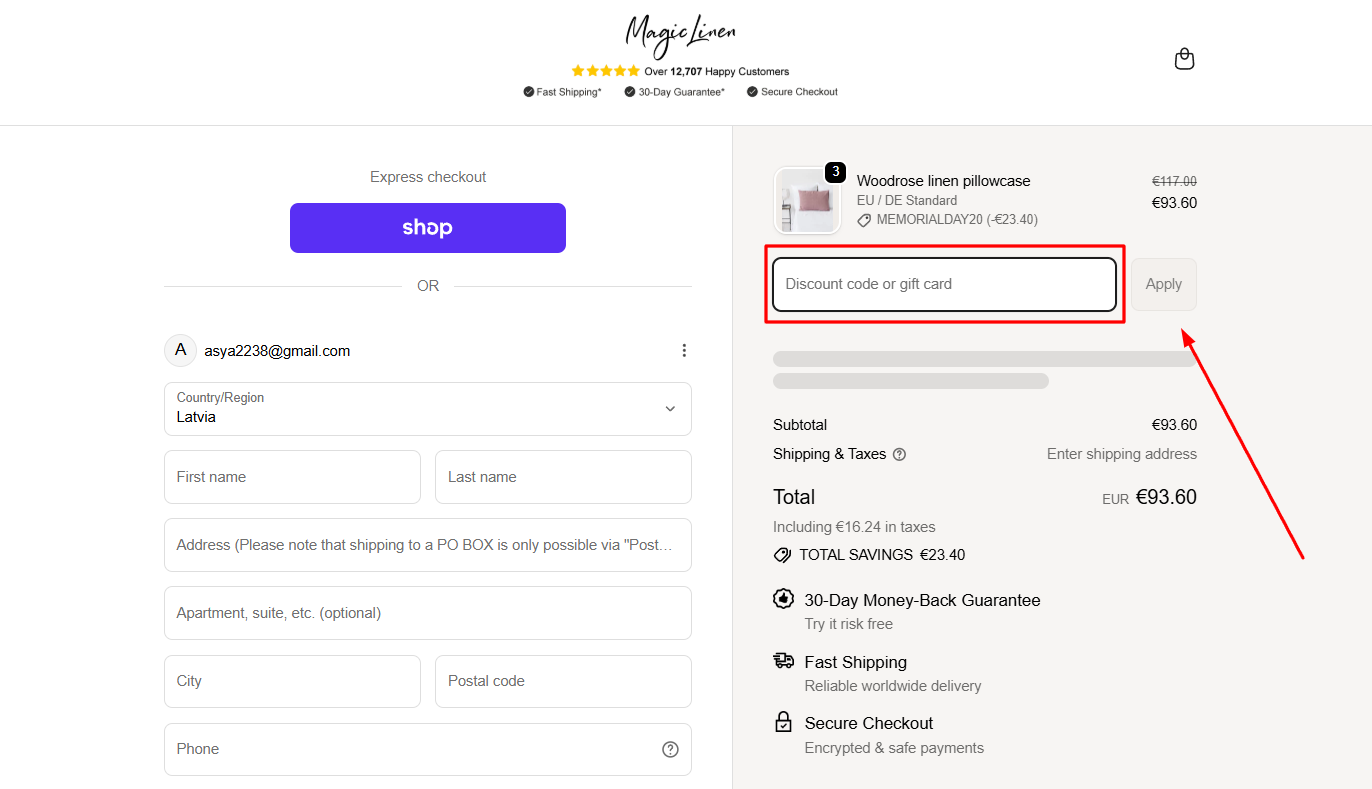Click Reliable worldwide delivery text
This screenshot has width=1372, height=789.
(x=893, y=686)
